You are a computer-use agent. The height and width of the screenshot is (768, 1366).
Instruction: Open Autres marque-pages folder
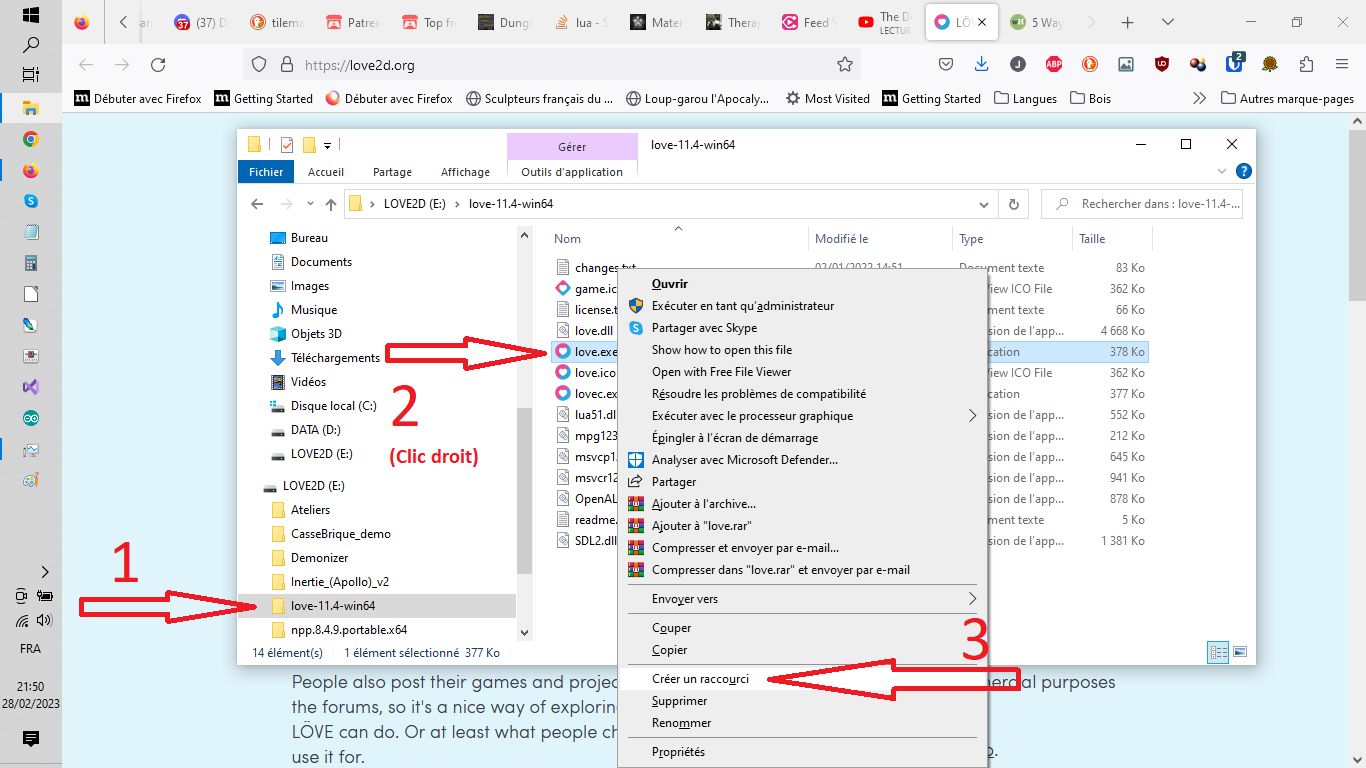1287,98
